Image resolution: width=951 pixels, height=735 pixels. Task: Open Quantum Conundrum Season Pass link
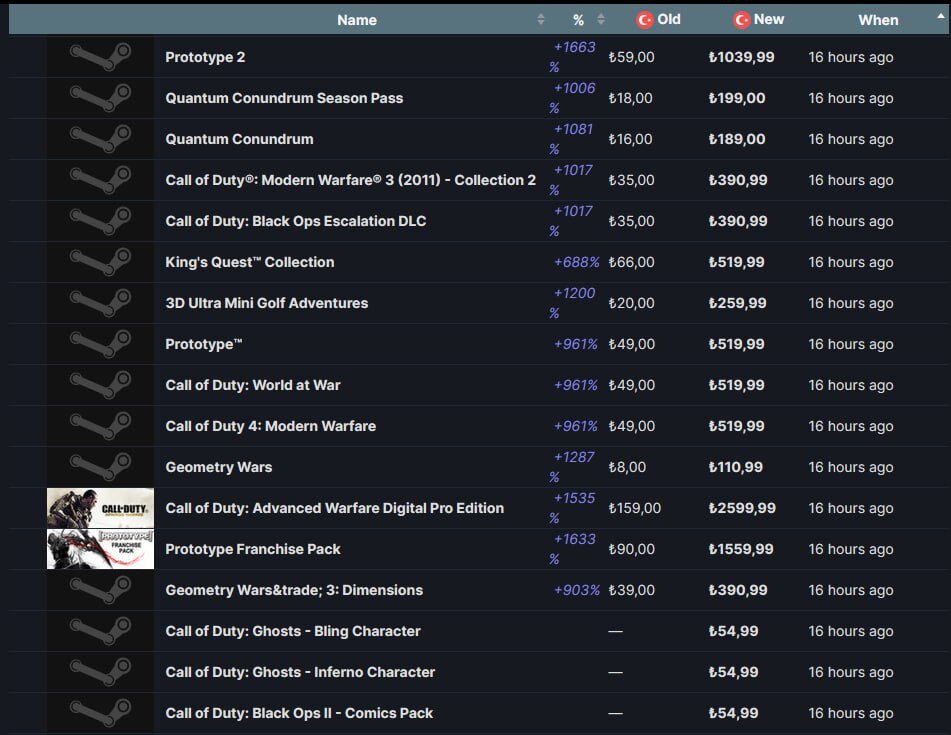click(x=284, y=98)
